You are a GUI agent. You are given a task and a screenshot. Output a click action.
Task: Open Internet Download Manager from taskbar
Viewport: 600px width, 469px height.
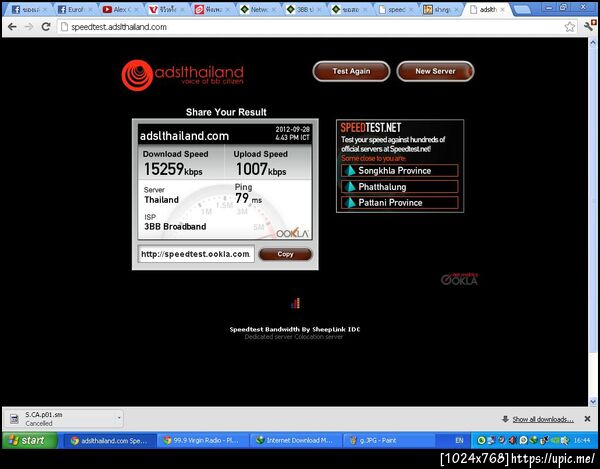pos(295,441)
